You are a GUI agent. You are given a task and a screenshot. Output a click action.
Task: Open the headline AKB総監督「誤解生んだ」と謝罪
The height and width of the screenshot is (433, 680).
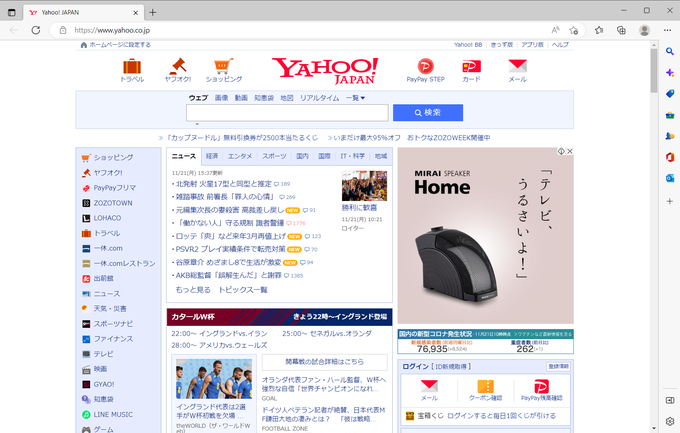[x=228, y=276]
